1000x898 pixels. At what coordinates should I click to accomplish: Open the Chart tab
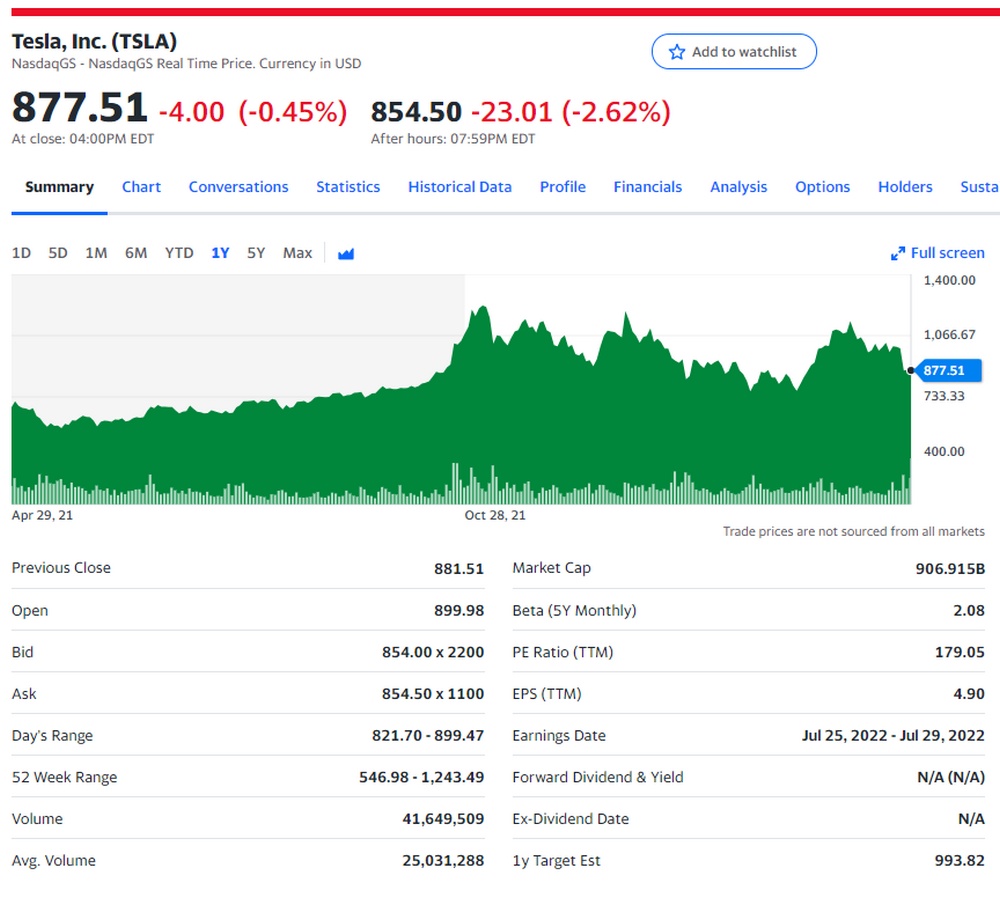141,187
